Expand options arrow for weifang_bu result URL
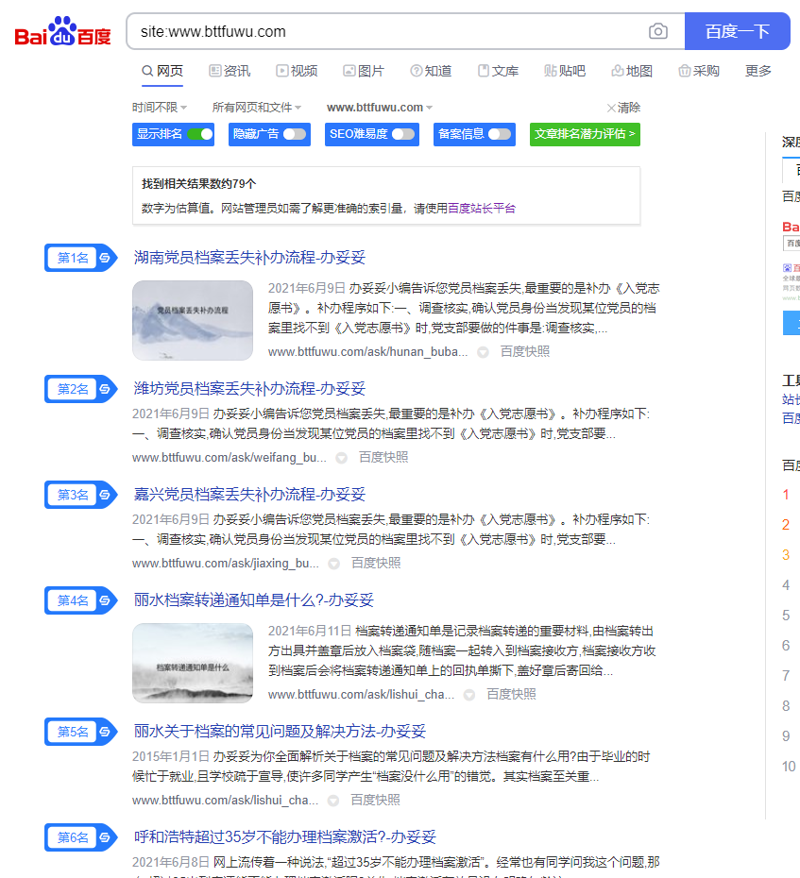800x878 pixels. click(x=341, y=458)
